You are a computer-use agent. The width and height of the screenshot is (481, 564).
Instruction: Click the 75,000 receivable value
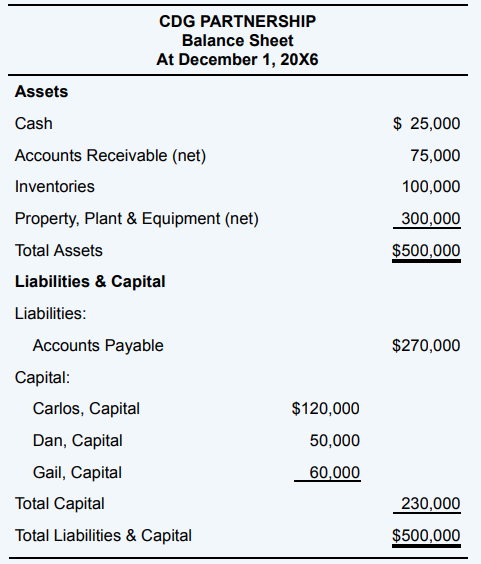pos(435,155)
